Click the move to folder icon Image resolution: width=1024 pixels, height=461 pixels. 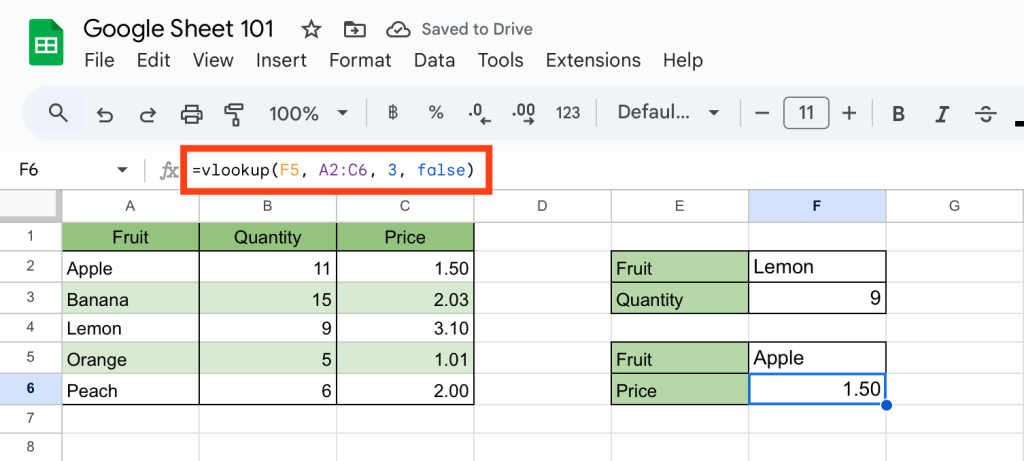pyautogui.click(x=353, y=28)
